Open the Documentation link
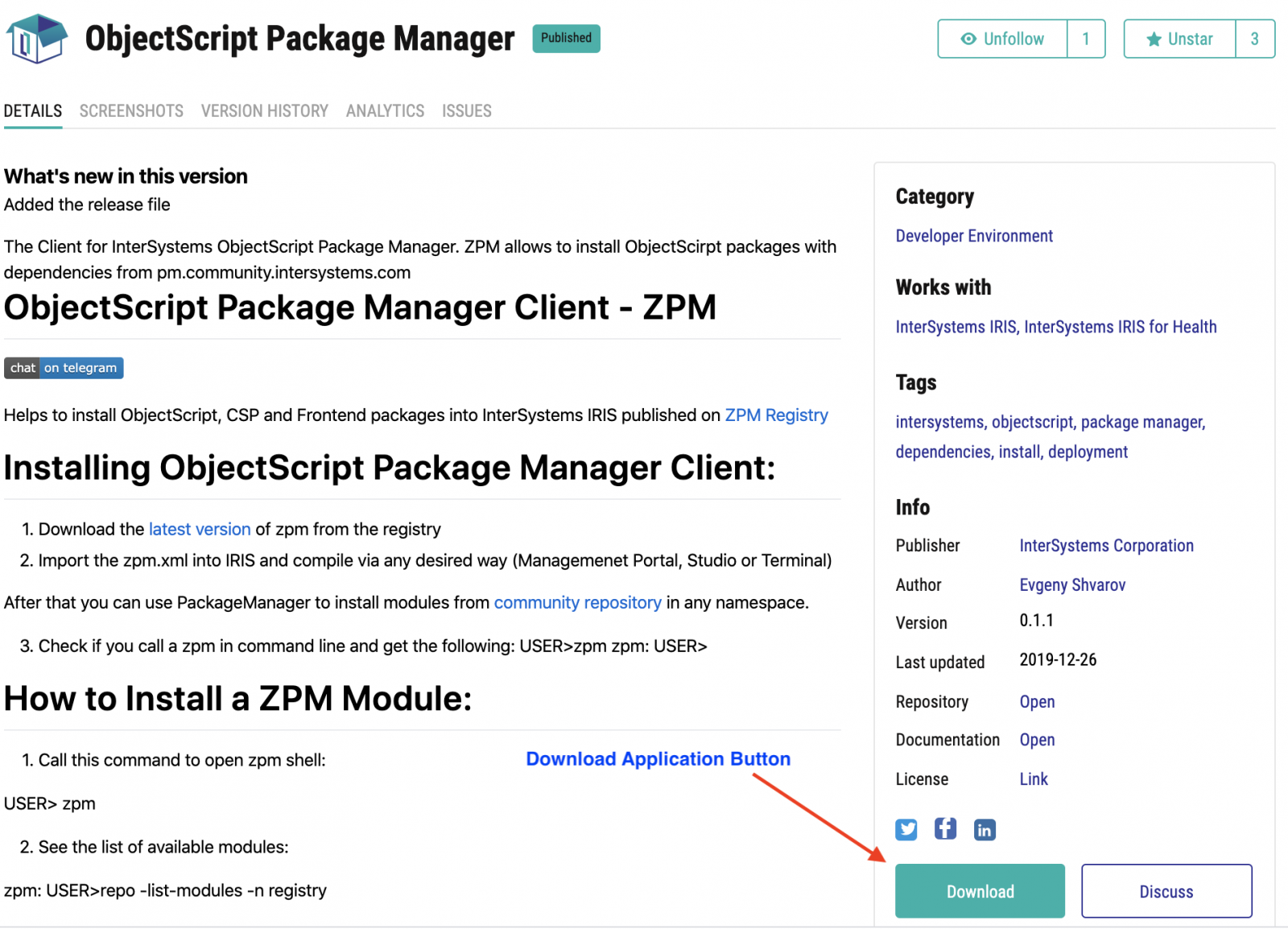This screenshot has height=929, width=1288. click(x=1037, y=740)
